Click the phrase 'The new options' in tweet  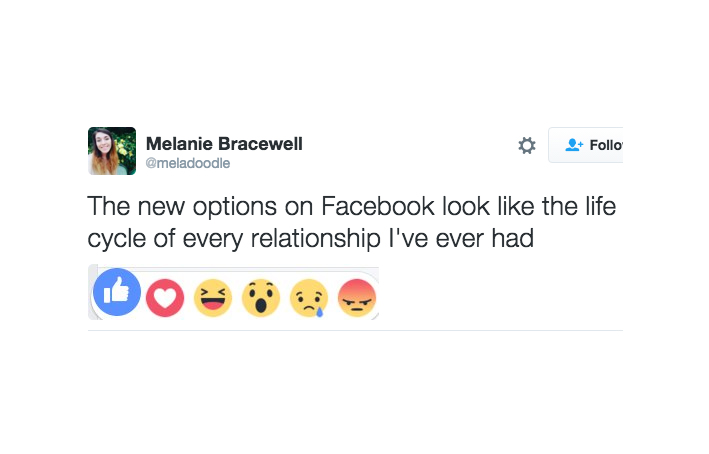182,208
